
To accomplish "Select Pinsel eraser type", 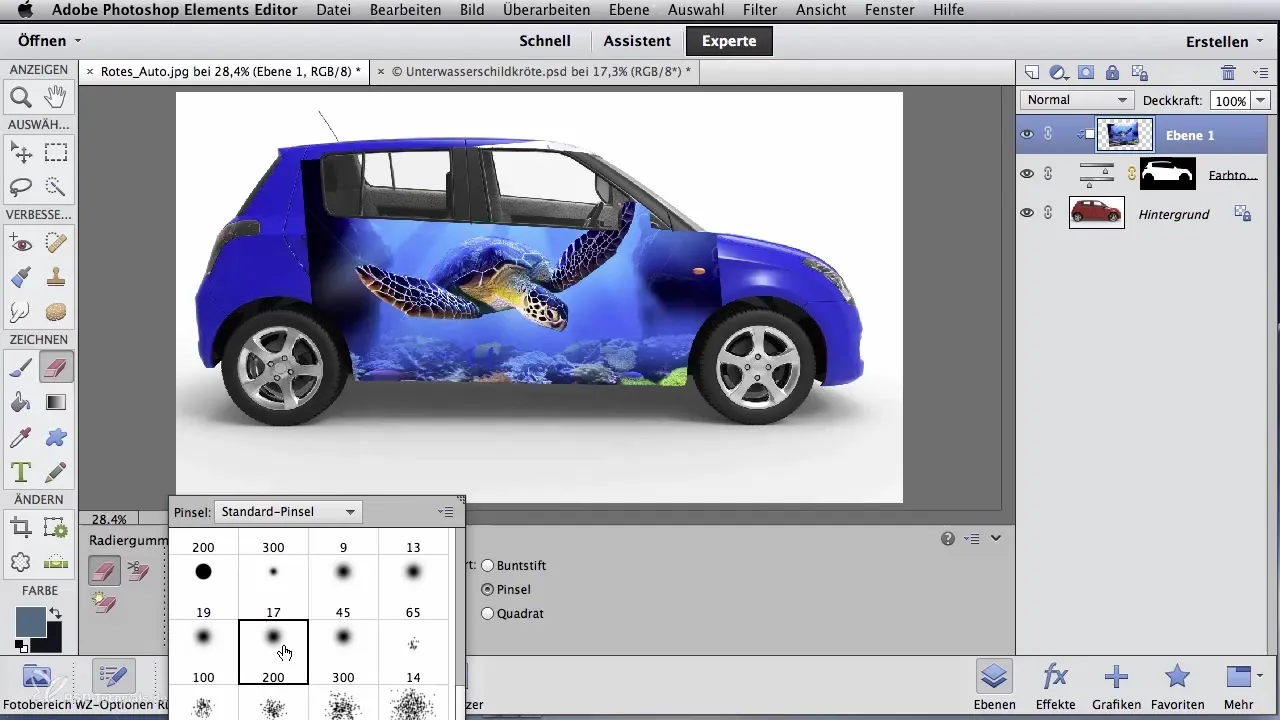I will click(x=488, y=590).
